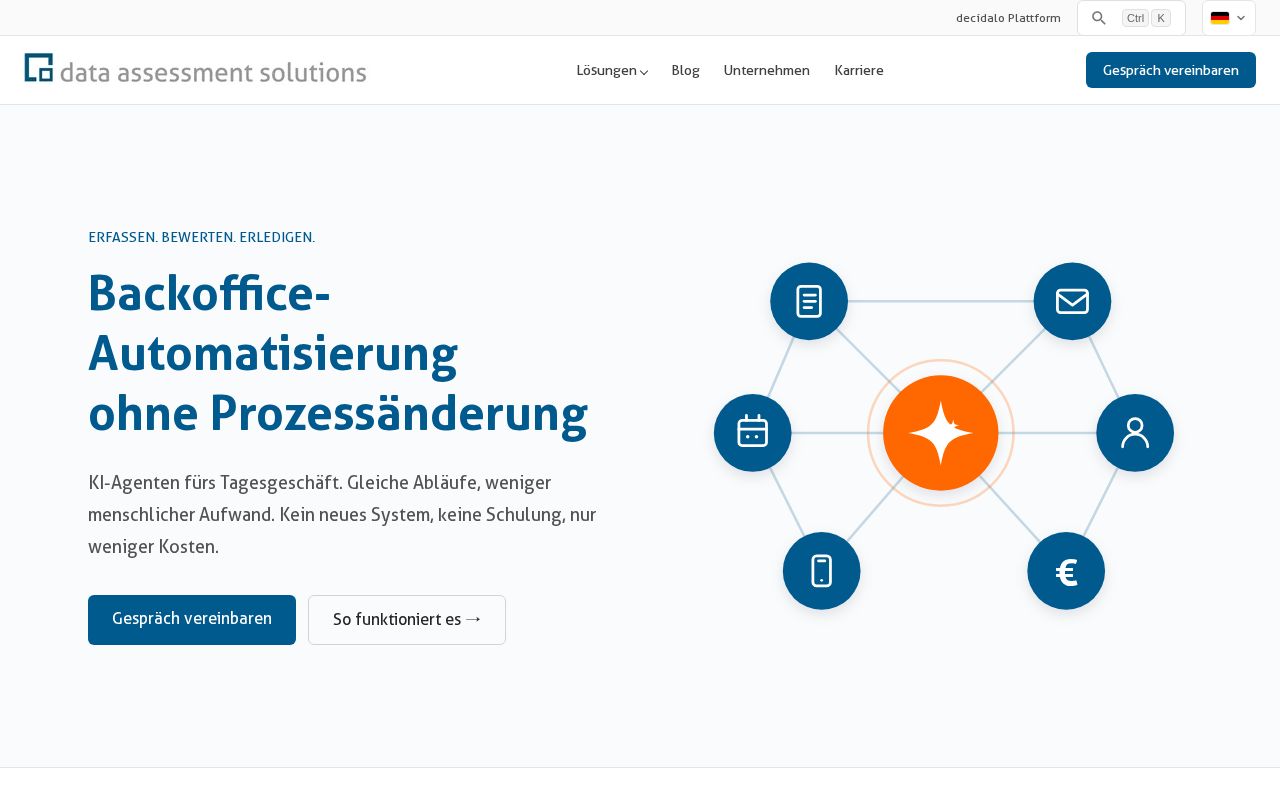Click the calendar icon circle in diagram

coord(752,433)
